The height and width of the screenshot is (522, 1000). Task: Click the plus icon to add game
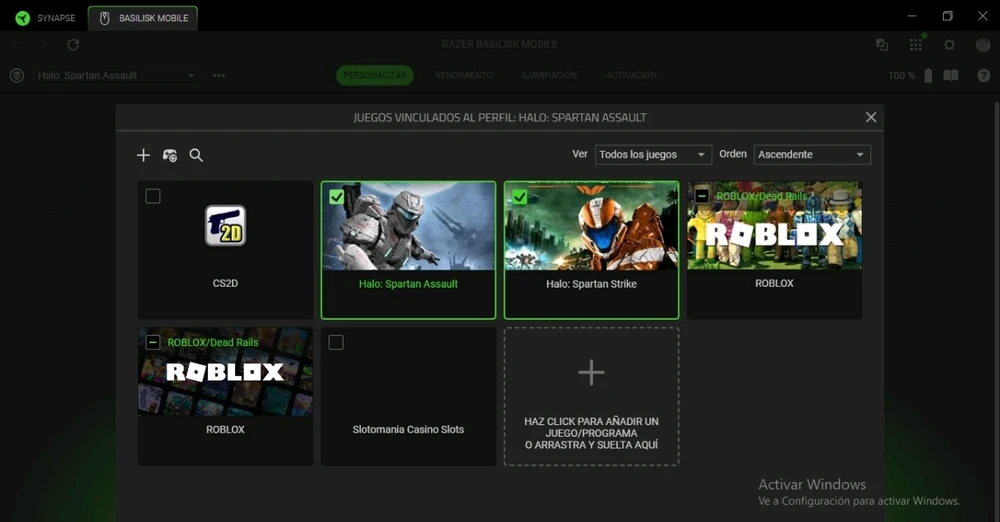(143, 155)
